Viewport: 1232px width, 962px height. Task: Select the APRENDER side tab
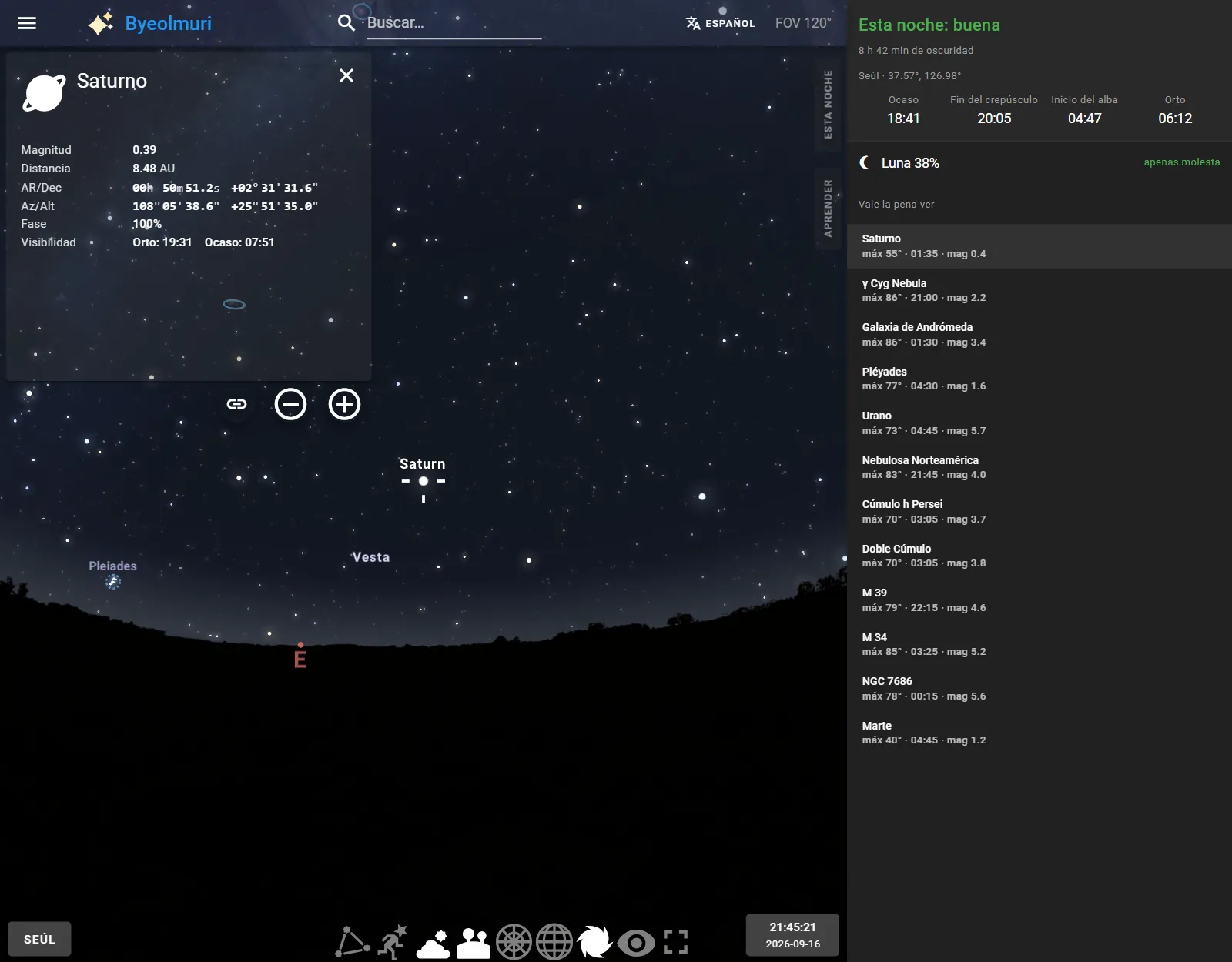tap(829, 208)
